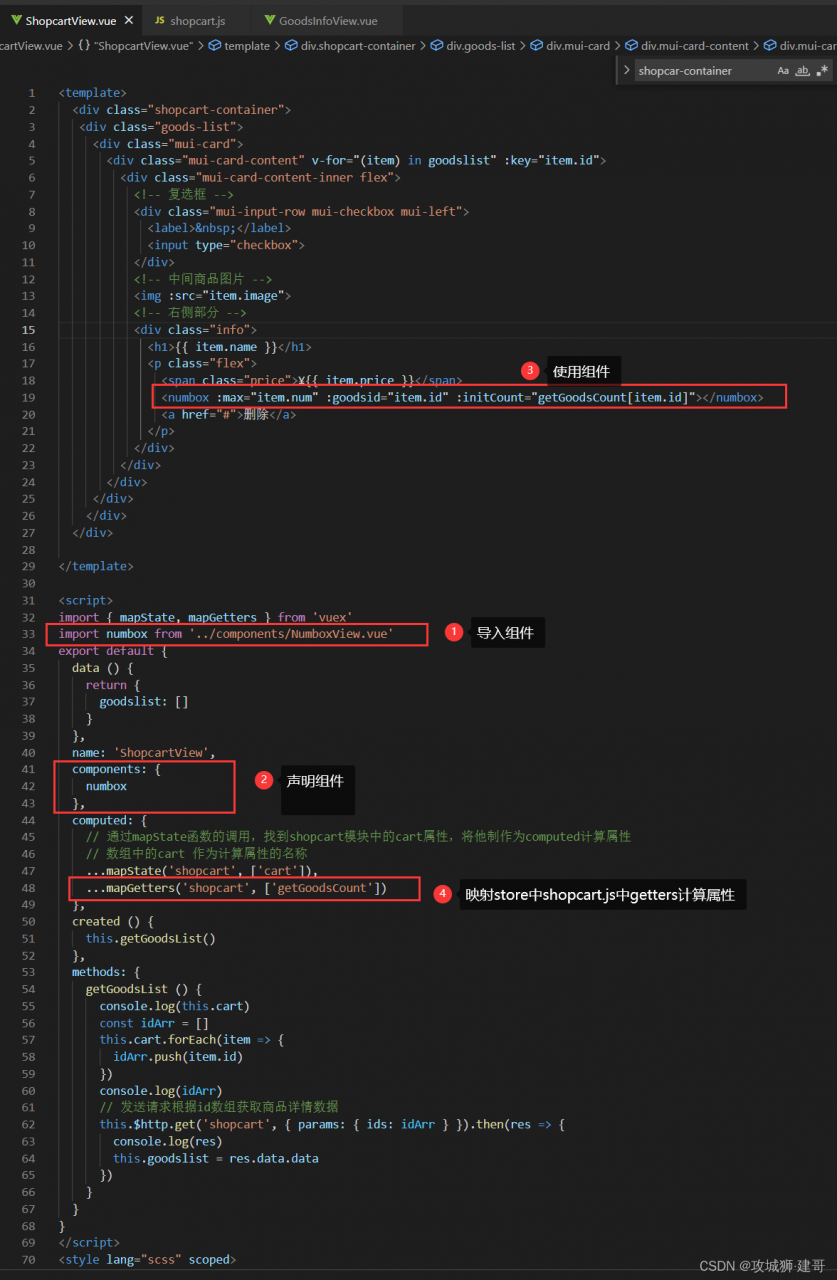Toggle Use Regular Expression in find widget
837x1280 pixels.
[822, 70]
